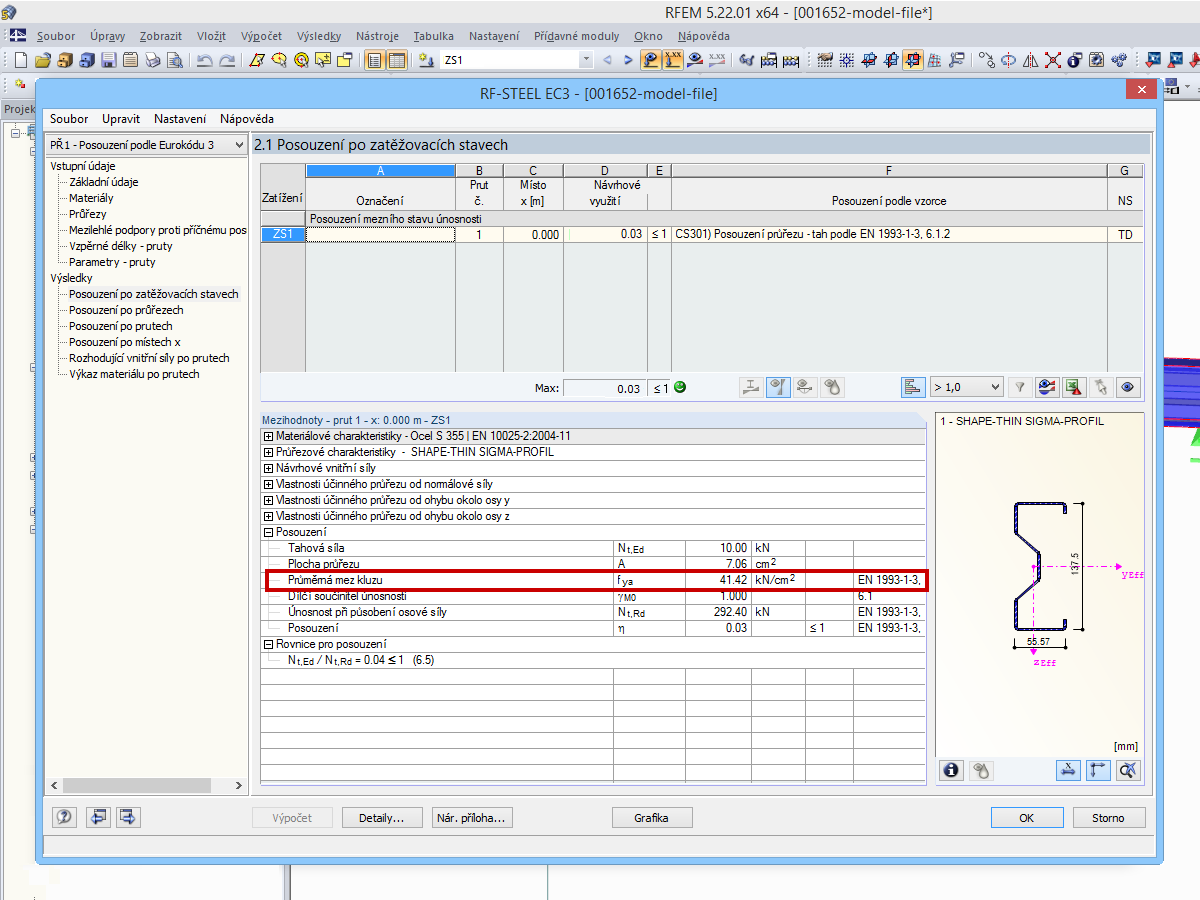Open the Soubor menu in RF-STEEL dialog
Image resolution: width=1200 pixels, height=900 pixels.
(x=69, y=118)
